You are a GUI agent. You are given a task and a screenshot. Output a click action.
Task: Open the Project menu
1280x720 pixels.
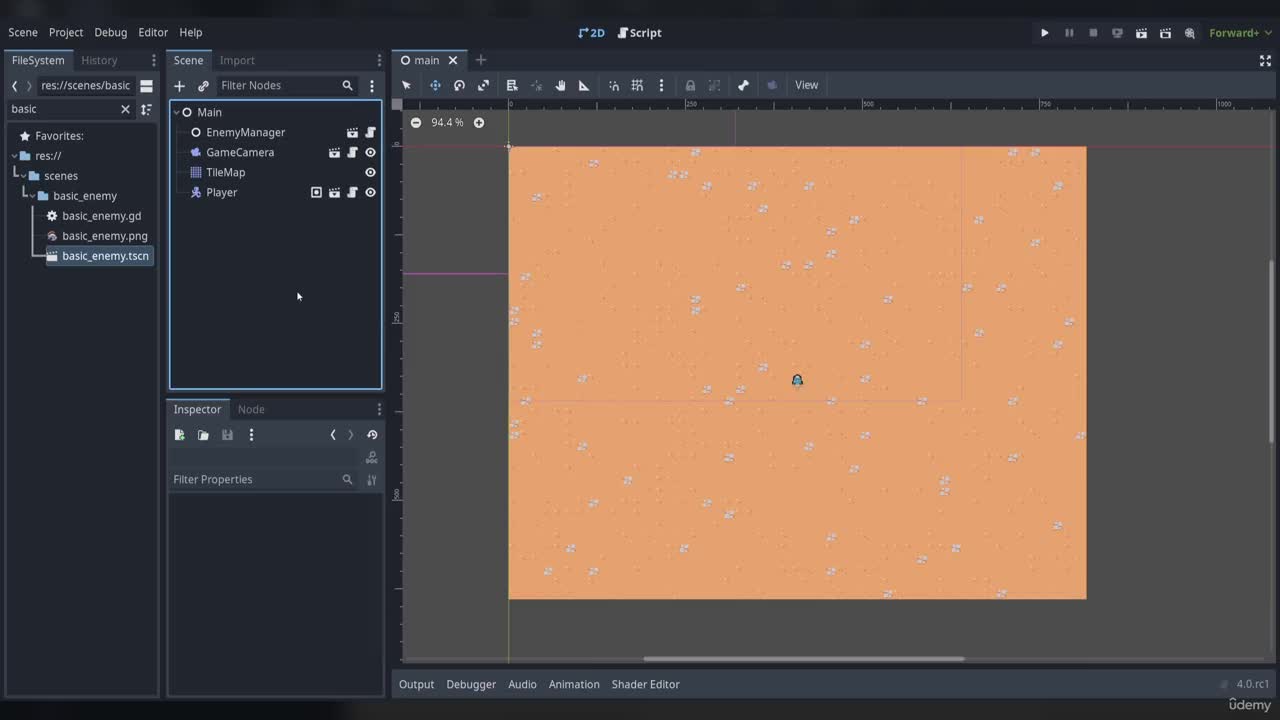pos(66,32)
